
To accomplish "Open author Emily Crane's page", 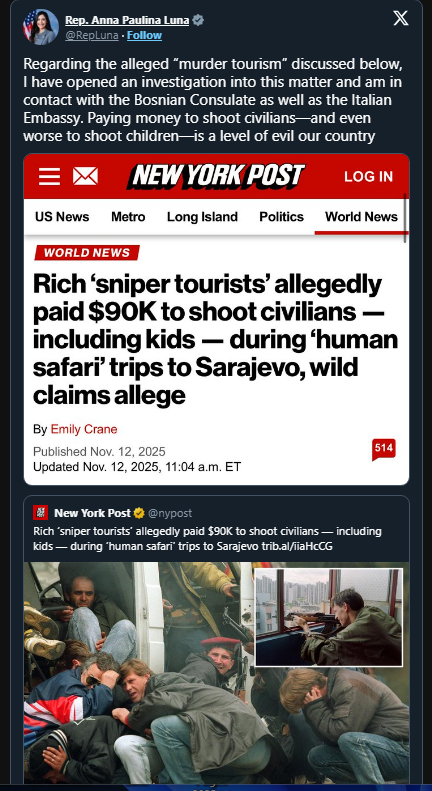I will pyautogui.click(x=84, y=429).
